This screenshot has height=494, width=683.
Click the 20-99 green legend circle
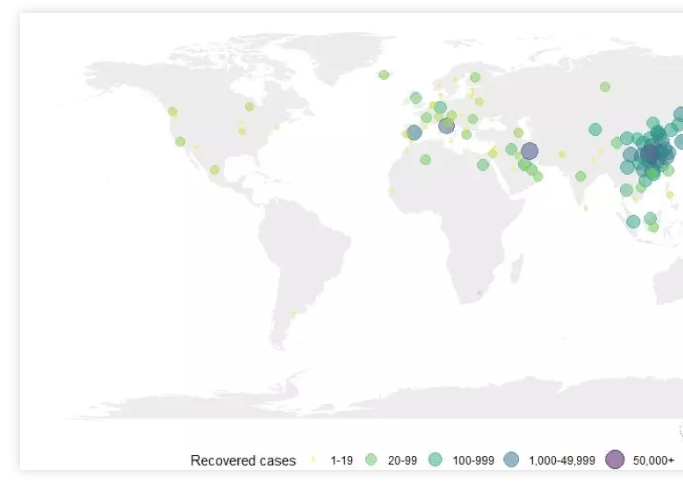371,460
